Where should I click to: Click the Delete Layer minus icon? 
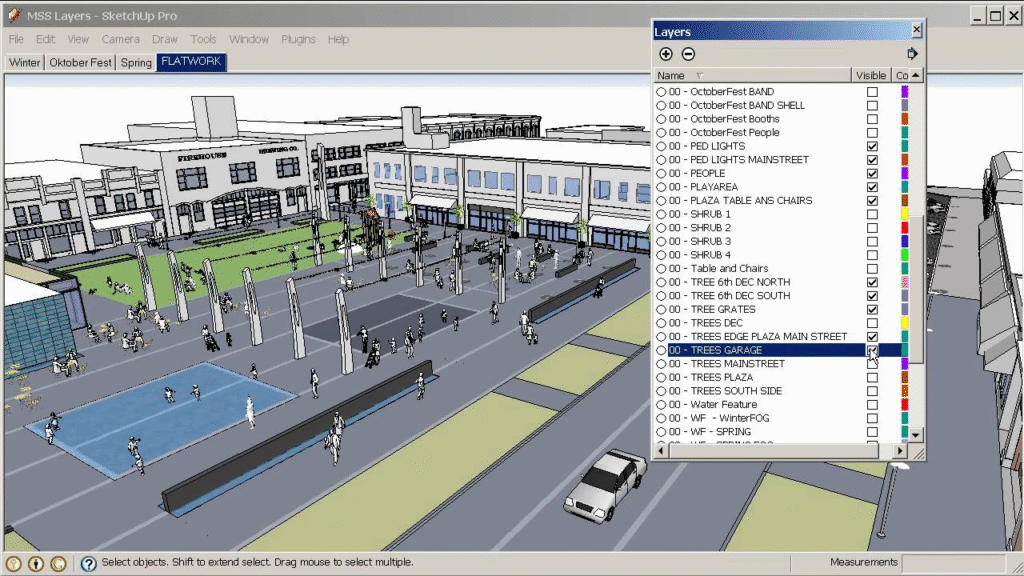[x=688, y=54]
